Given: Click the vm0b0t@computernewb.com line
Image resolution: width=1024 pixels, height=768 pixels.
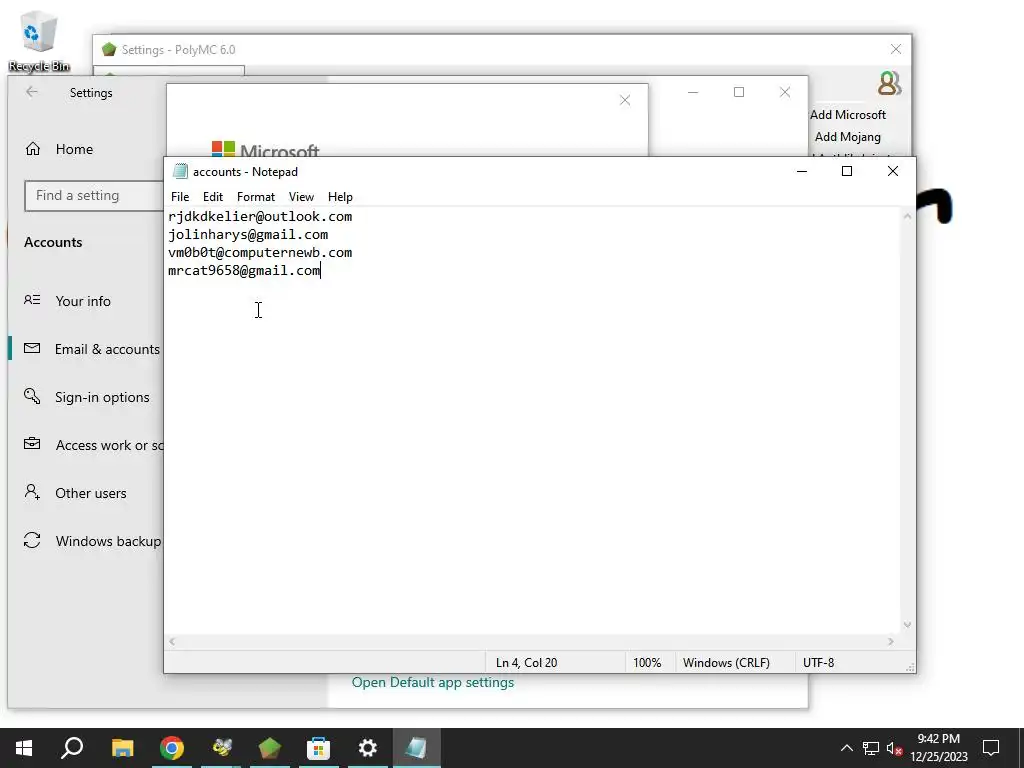Looking at the screenshot, I should pos(260,252).
